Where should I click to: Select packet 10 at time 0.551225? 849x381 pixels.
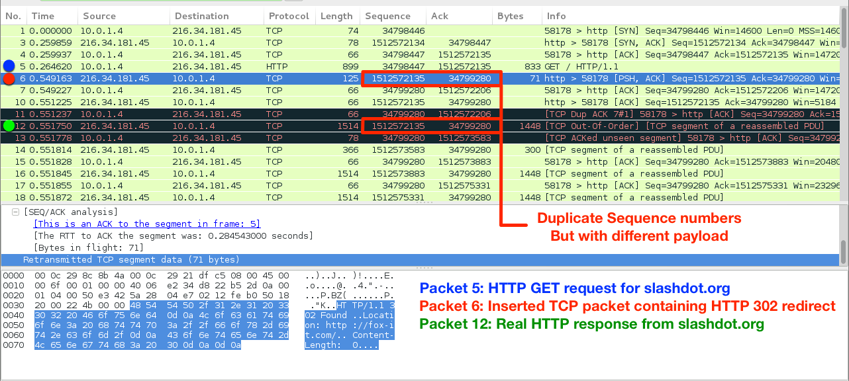click(421, 102)
